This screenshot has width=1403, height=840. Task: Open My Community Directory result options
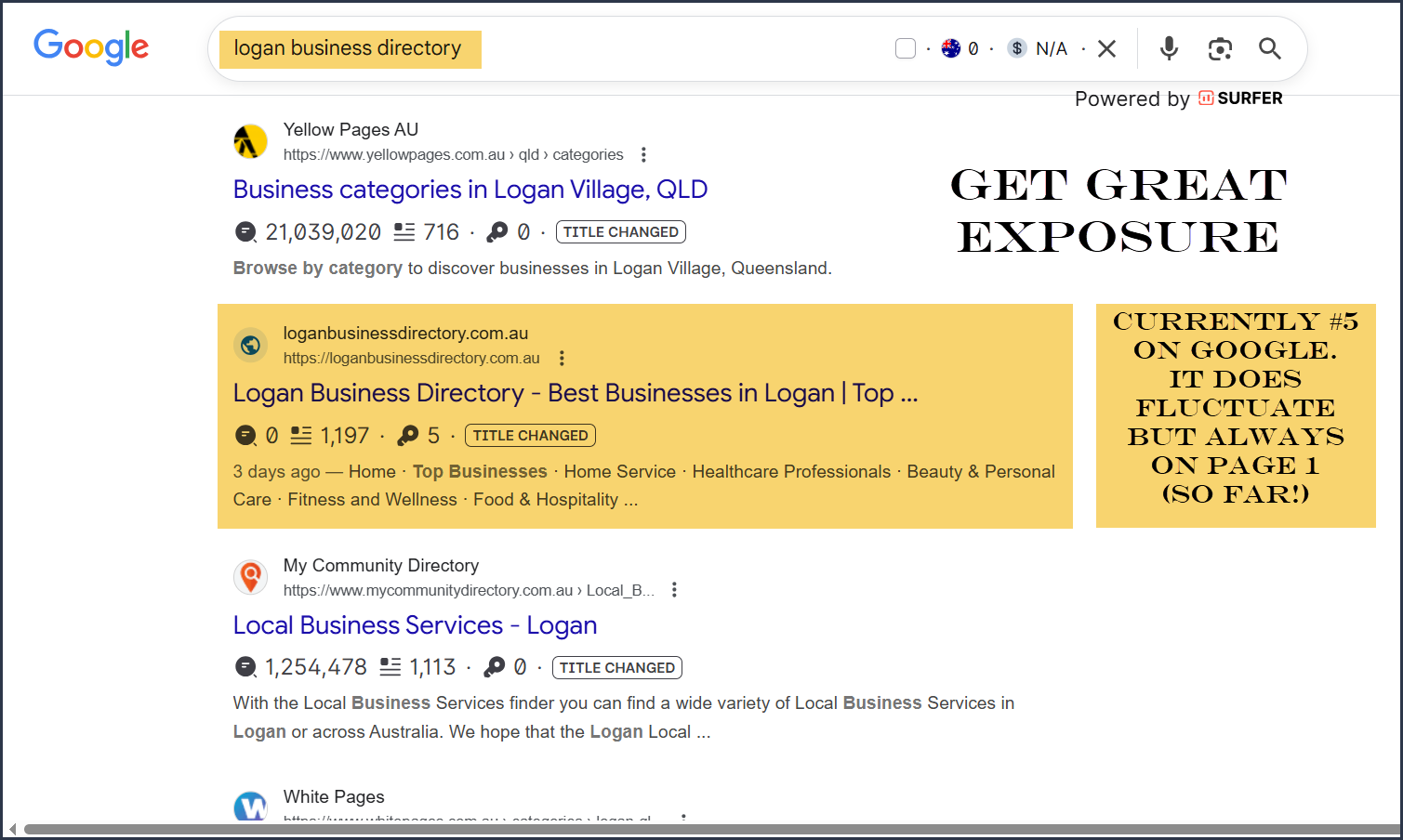674,590
